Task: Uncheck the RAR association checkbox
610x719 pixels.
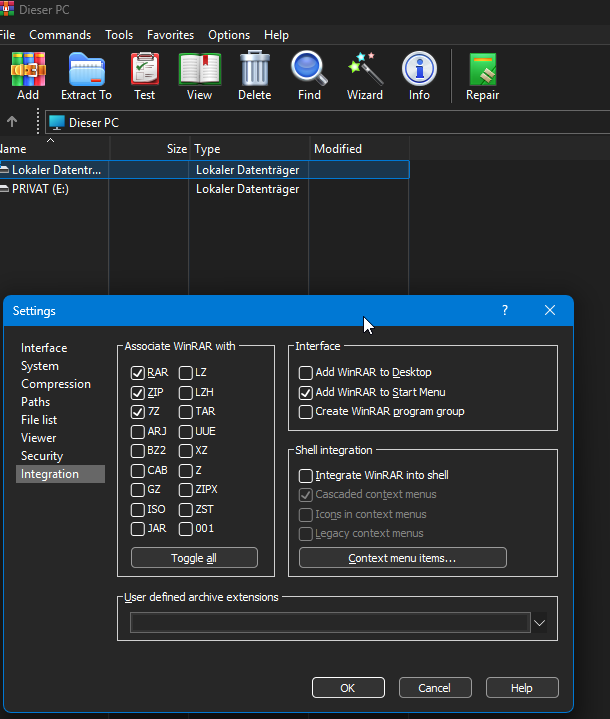Action: 138,373
